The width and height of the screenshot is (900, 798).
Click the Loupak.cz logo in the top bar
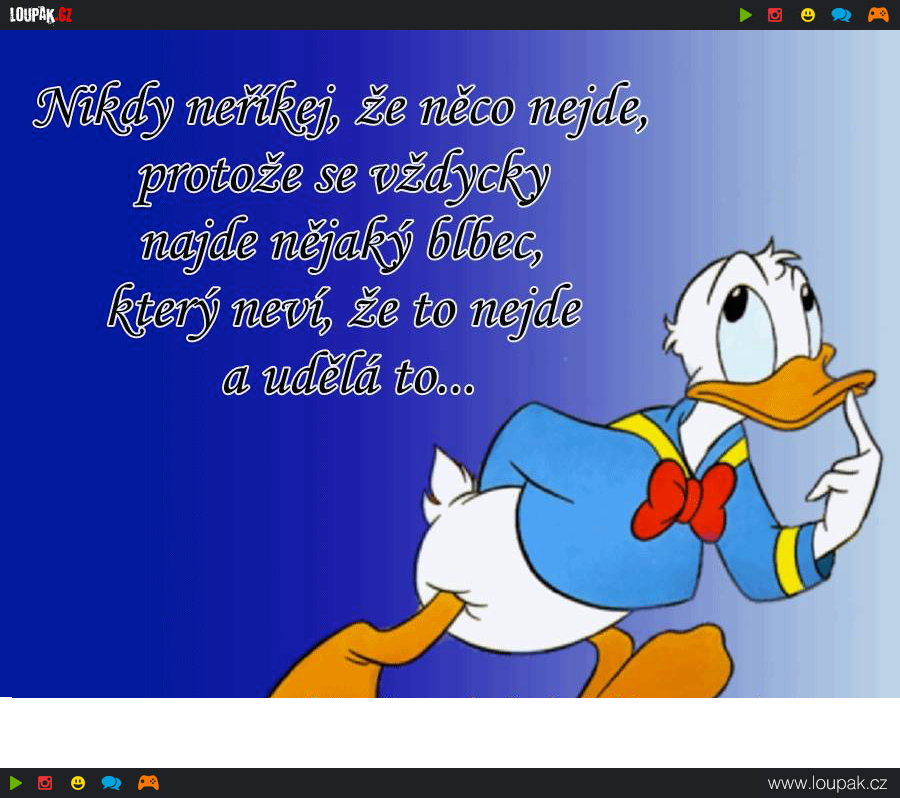(41, 15)
